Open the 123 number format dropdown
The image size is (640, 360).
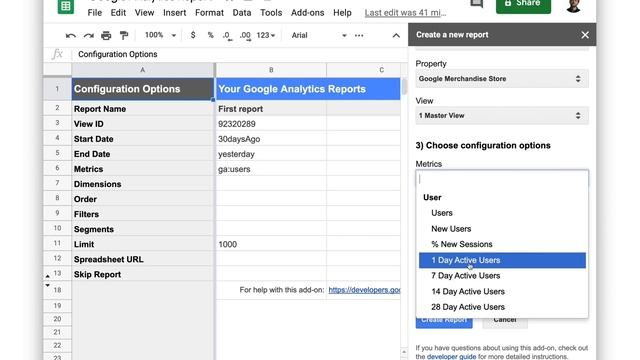(266, 35)
